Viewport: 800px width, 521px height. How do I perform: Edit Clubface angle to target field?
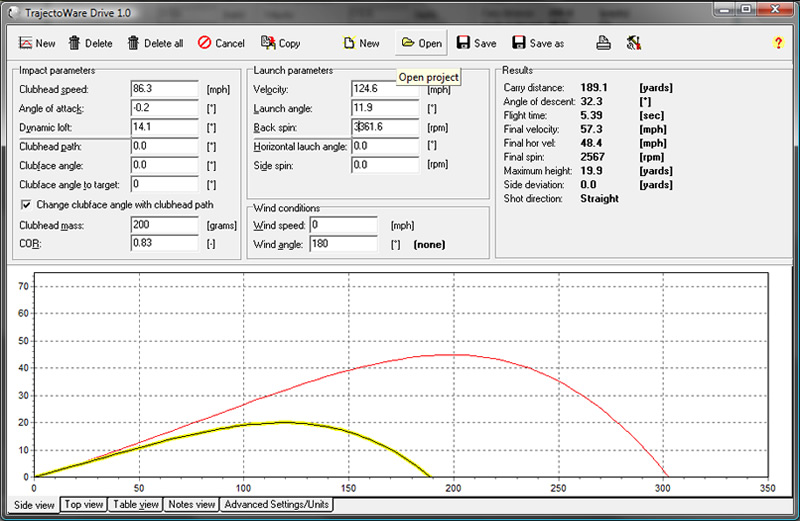coord(164,184)
